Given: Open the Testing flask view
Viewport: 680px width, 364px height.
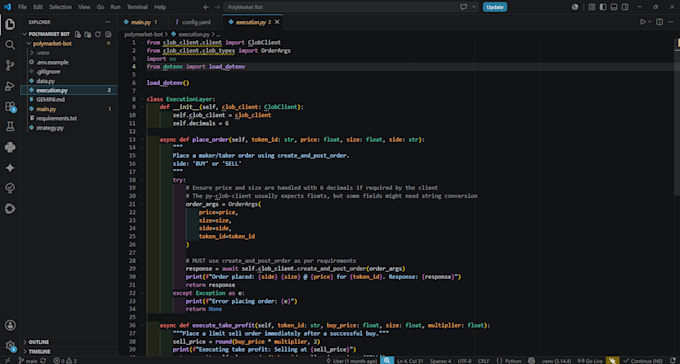Looking at the screenshot, I should coord(10,126).
